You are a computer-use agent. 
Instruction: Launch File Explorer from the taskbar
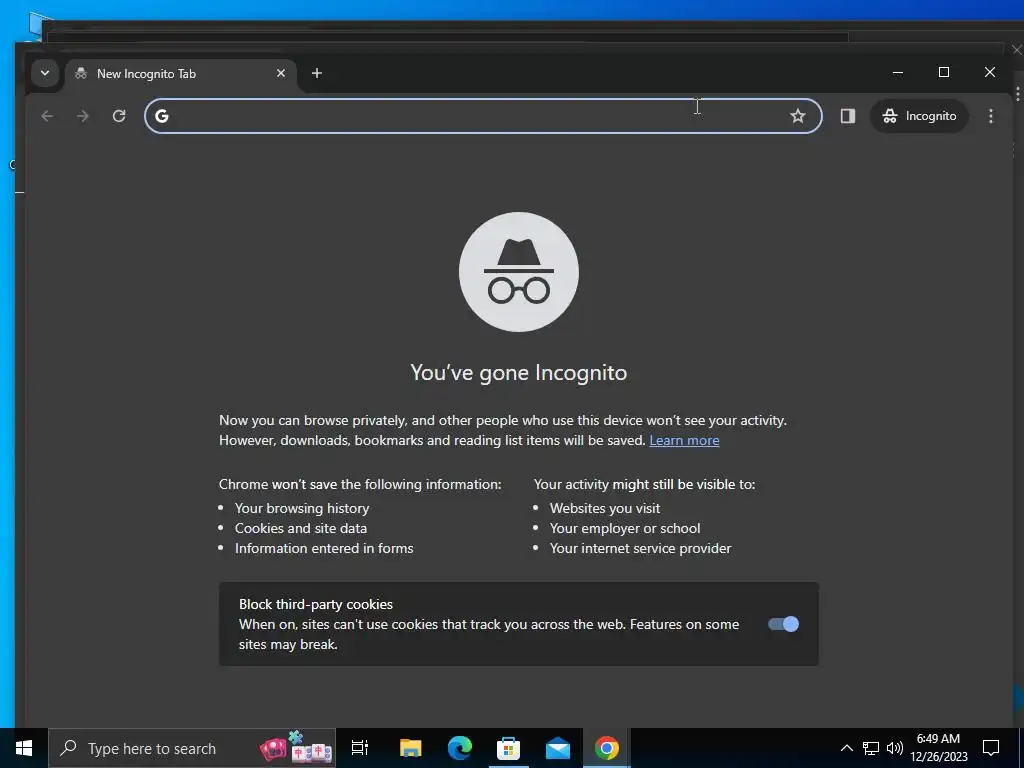click(x=411, y=748)
